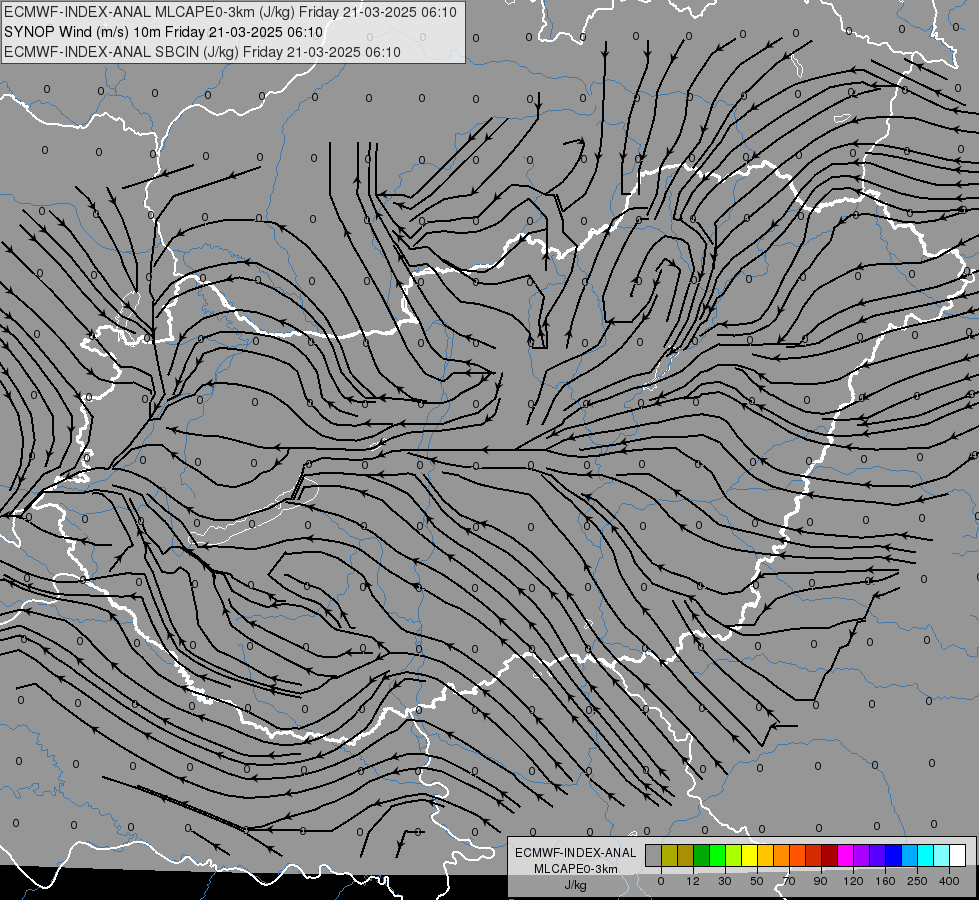Pick the dark maroon swatch after tick 90
Image resolution: width=979 pixels, height=900 pixels.
tap(829, 856)
